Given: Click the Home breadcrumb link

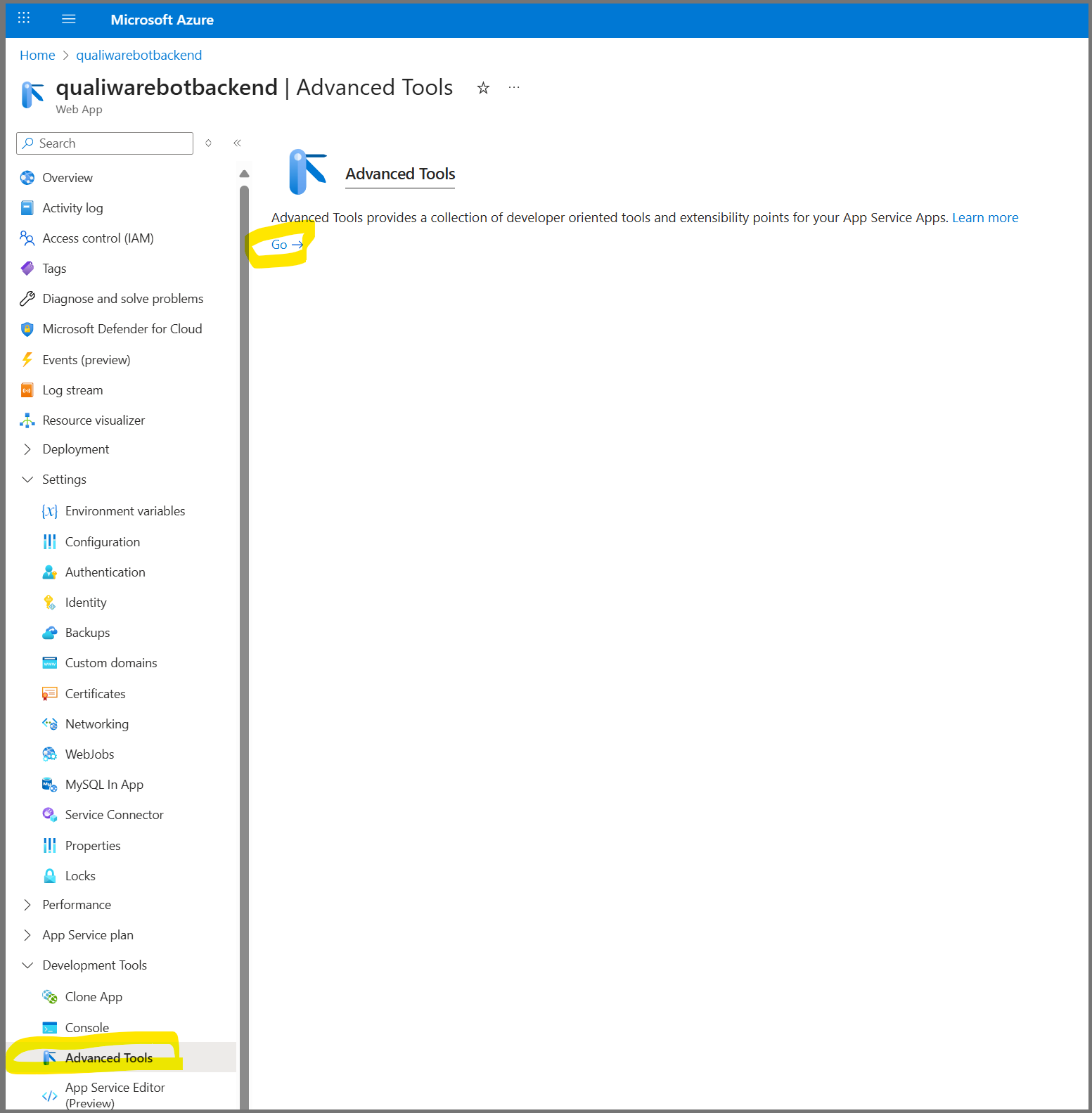Looking at the screenshot, I should (37, 56).
